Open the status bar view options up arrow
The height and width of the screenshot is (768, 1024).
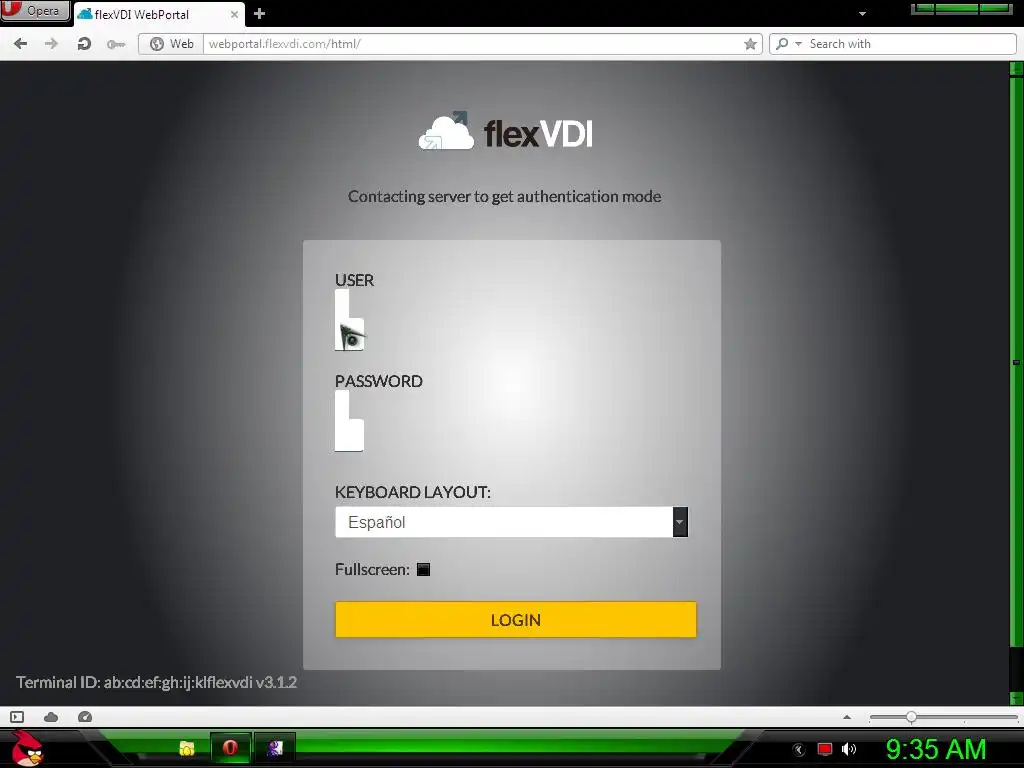tap(847, 717)
